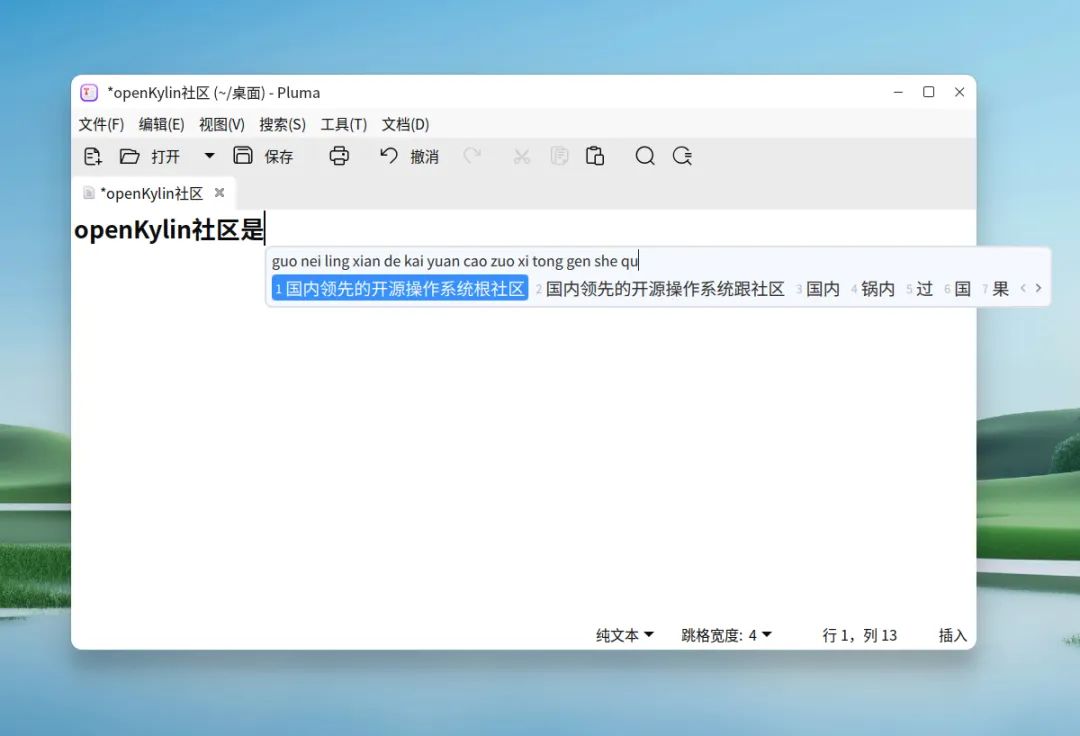Image resolution: width=1080 pixels, height=736 pixels.
Task: Choose candidate 5 过
Action: [x=920, y=288]
